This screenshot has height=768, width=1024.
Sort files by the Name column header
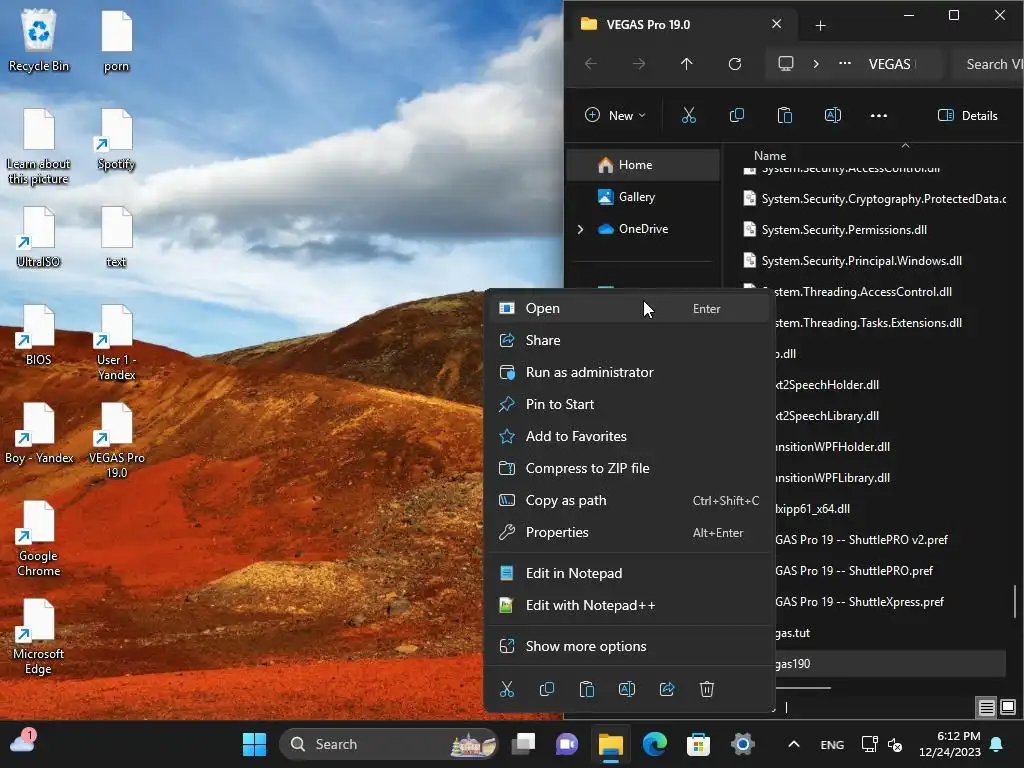click(770, 155)
